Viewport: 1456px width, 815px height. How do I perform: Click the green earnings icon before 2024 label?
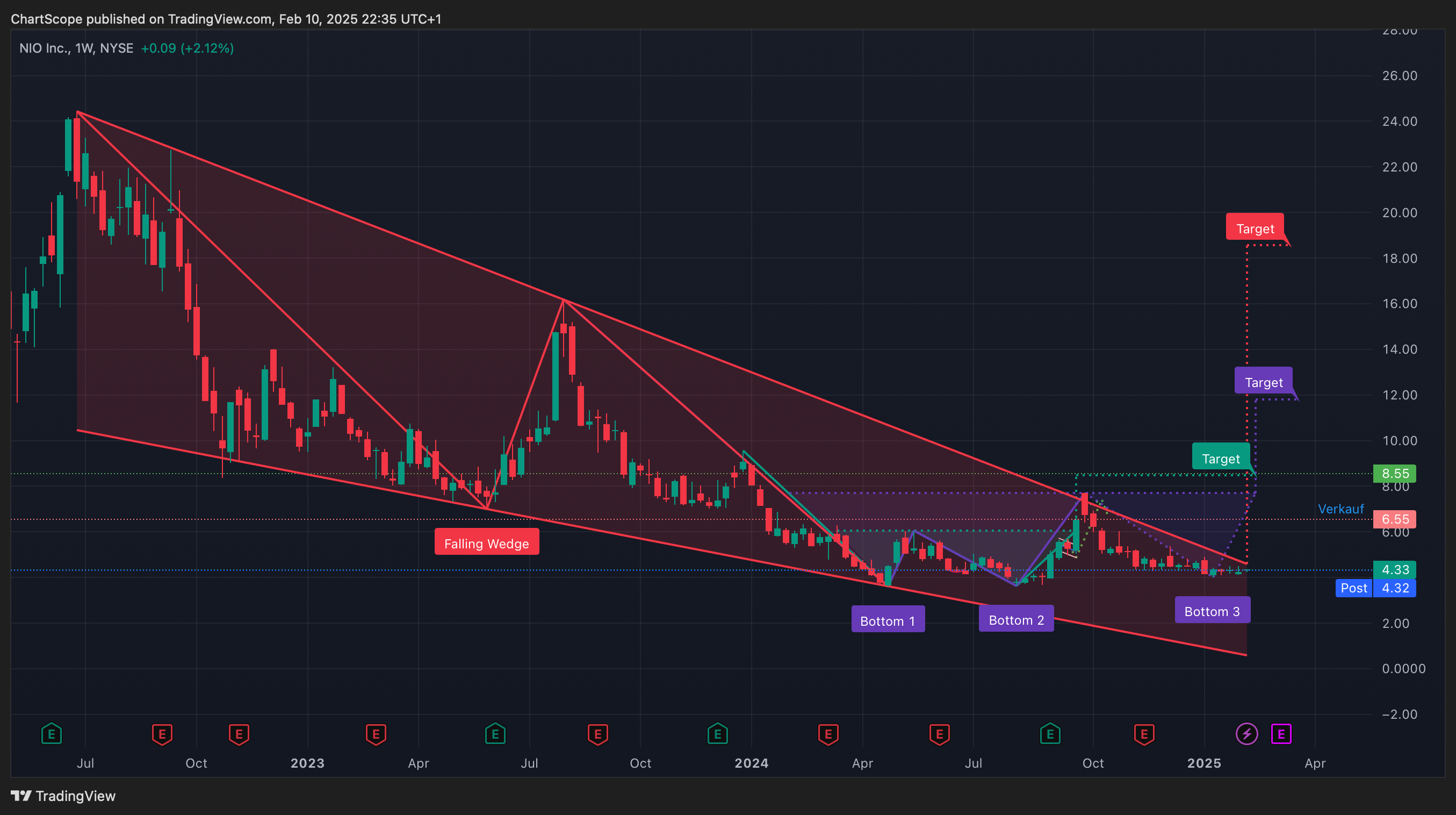(x=717, y=734)
